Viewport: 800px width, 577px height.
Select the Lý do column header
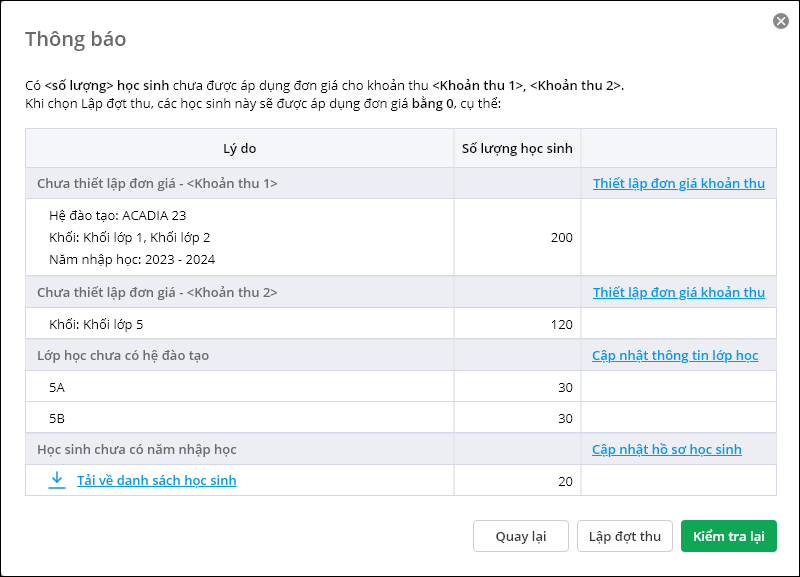(239, 149)
